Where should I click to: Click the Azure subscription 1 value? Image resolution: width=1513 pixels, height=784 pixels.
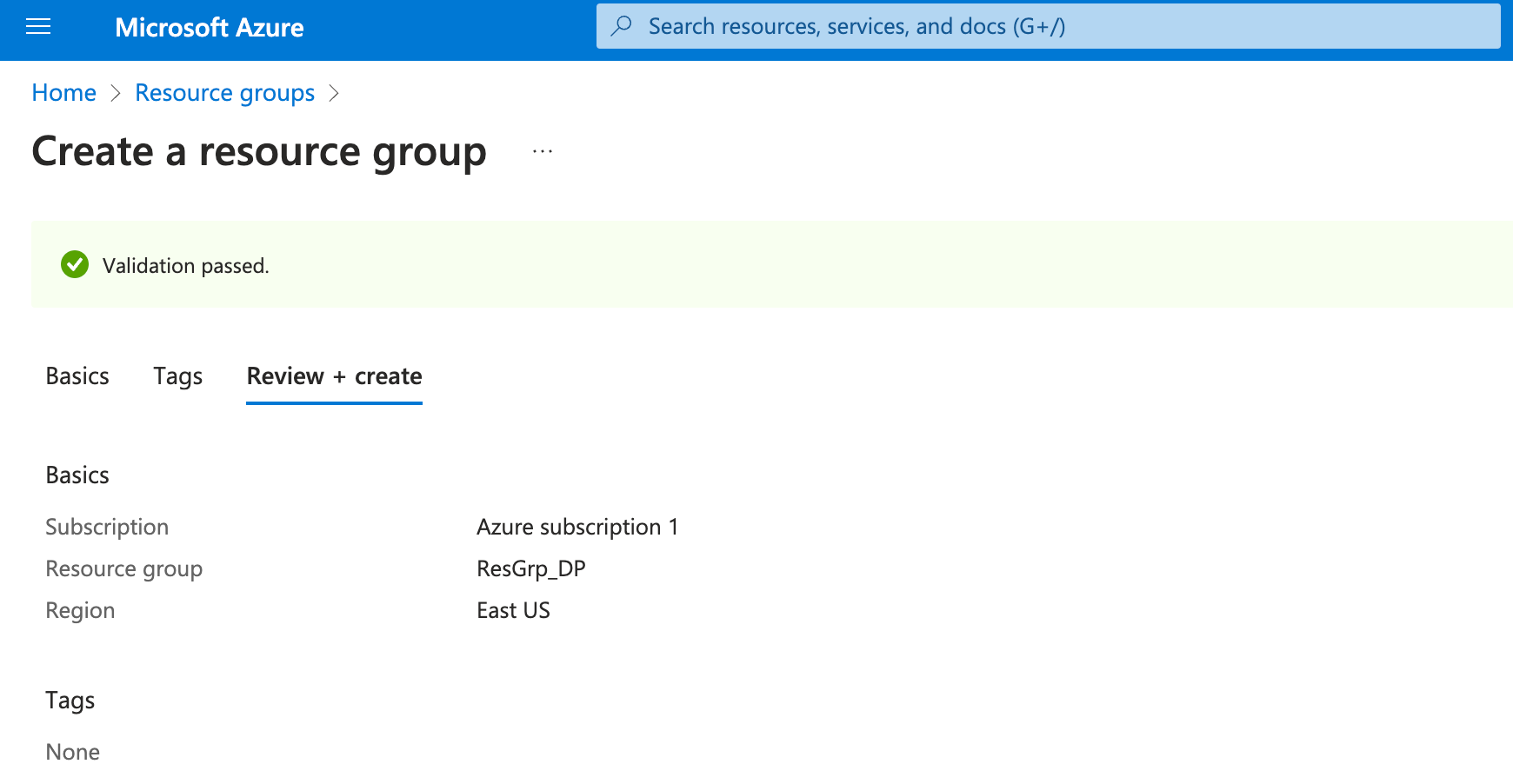point(577,527)
